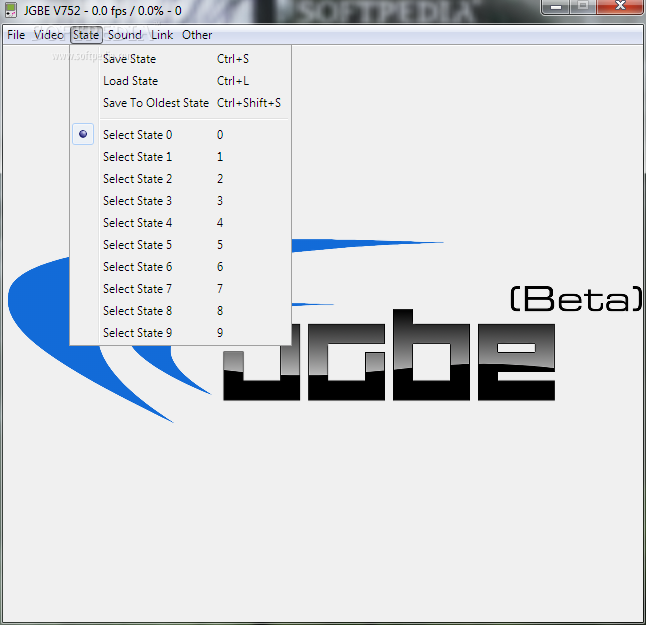Close the open State menu
The image size is (646, 625).
tap(86, 35)
